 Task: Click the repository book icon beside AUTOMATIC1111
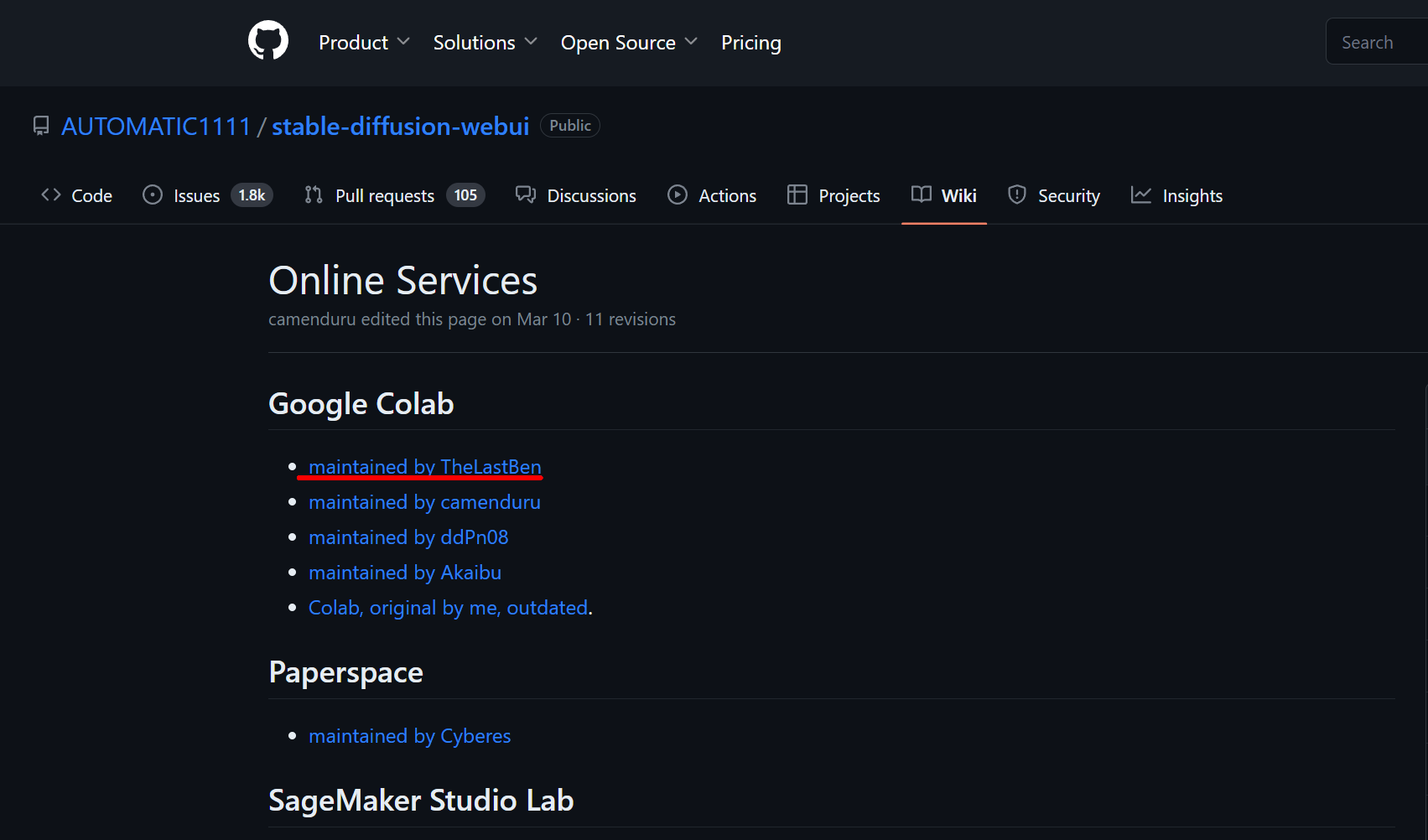click(41, 127)
